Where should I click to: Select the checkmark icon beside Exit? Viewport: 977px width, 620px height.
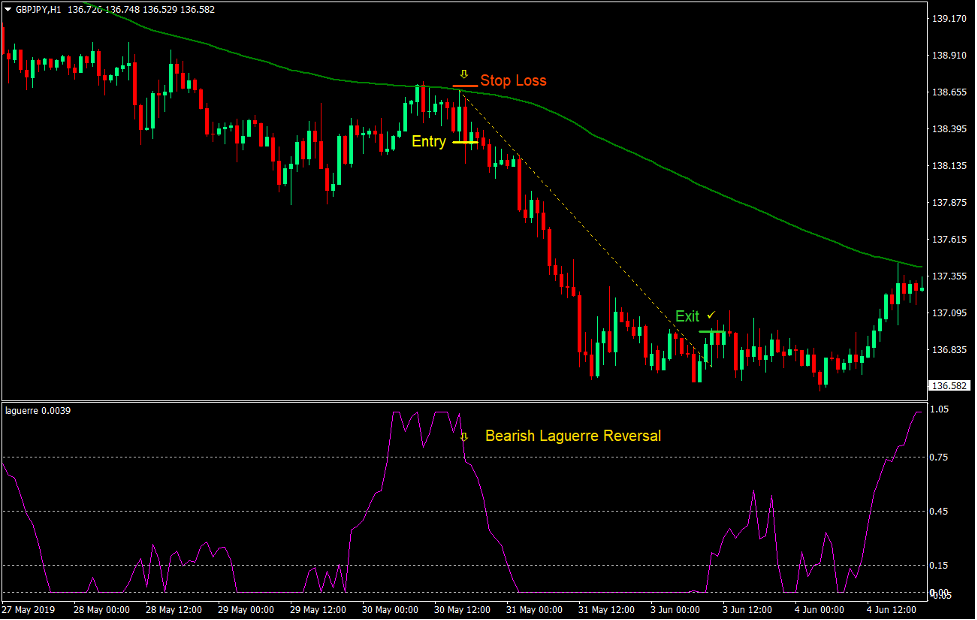(x=710, y=314)
